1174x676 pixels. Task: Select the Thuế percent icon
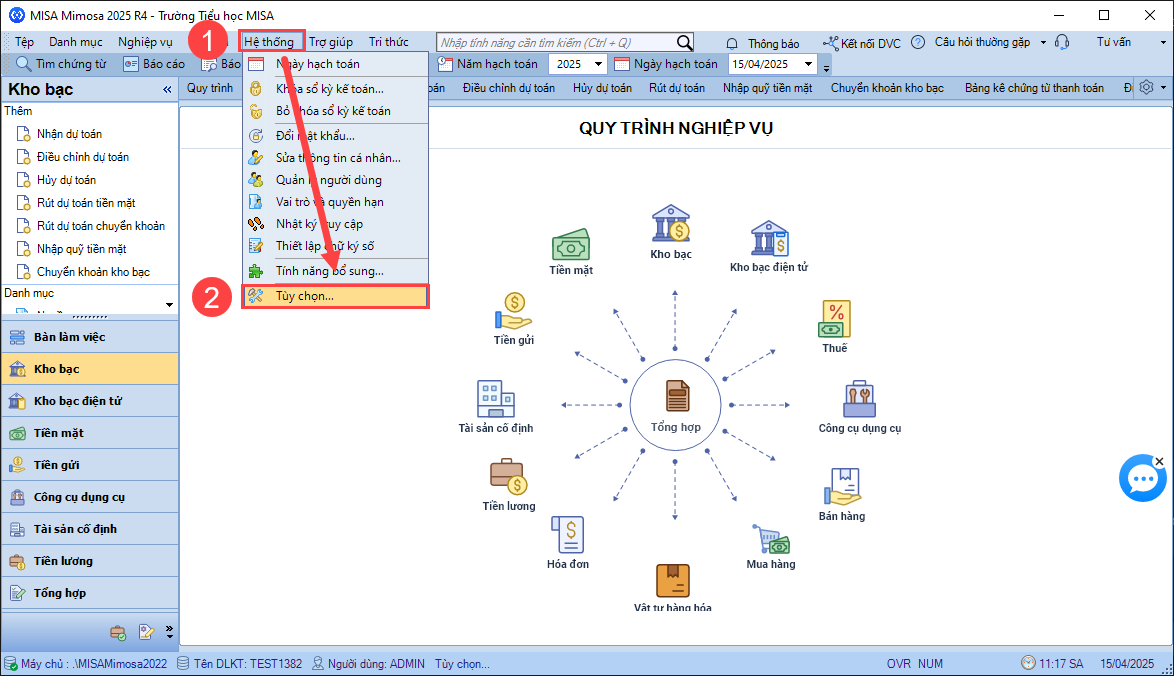835,319
